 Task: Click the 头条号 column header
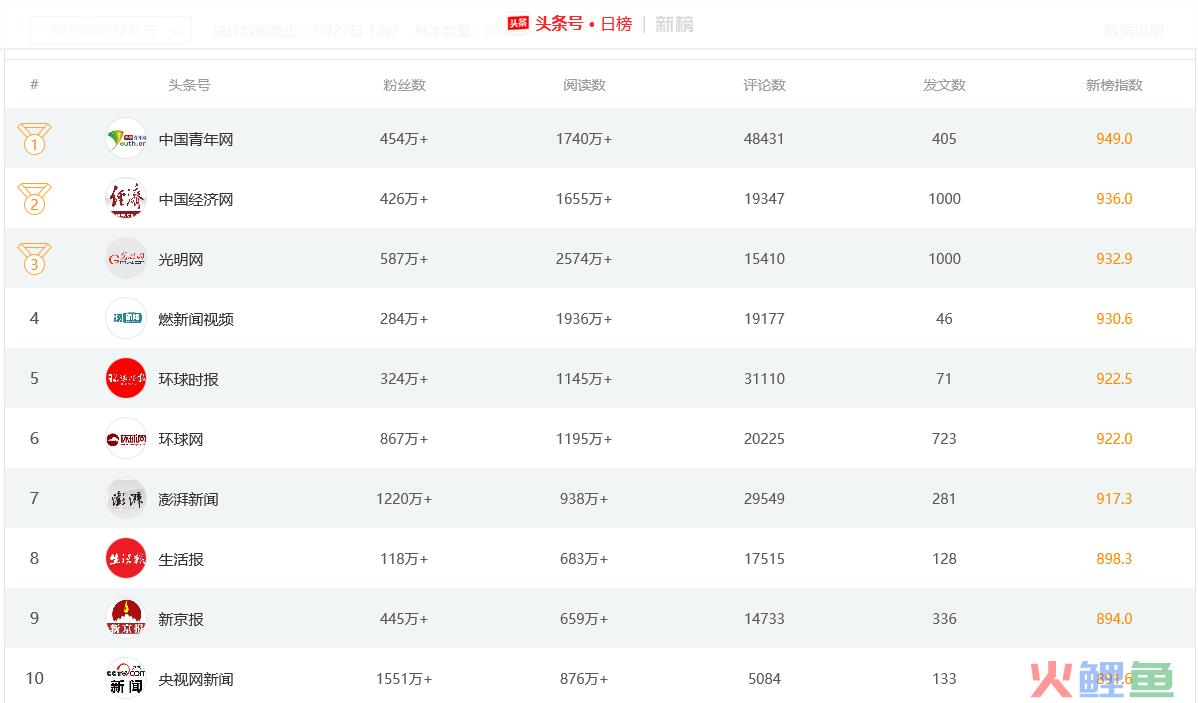point(189,85)
